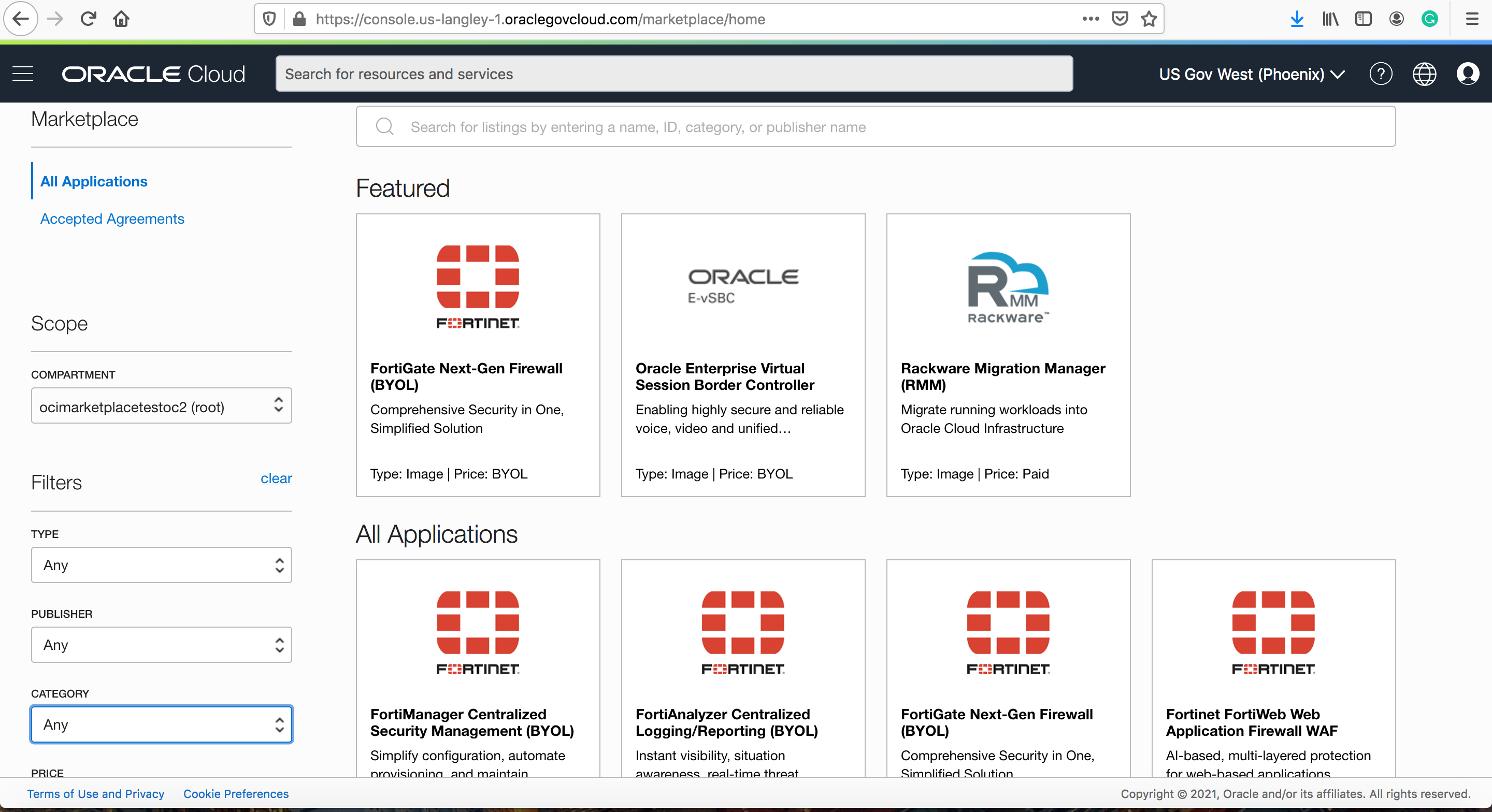Open the Category filter dropdown
Image resolution: width=1492 pixels, height=812 pixels.
click(x=161, y=724)
